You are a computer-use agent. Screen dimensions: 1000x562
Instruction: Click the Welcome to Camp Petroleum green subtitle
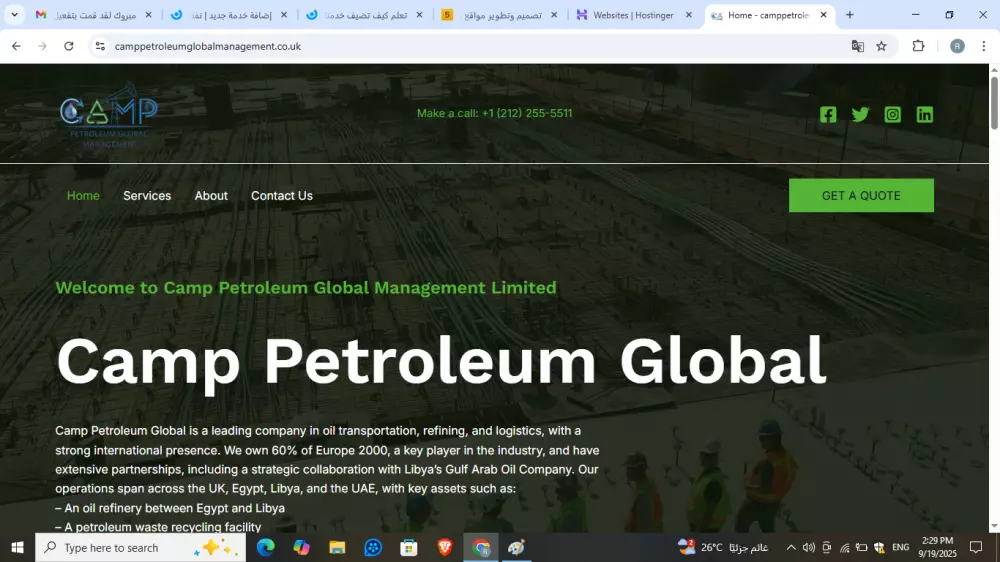point(305,288)
